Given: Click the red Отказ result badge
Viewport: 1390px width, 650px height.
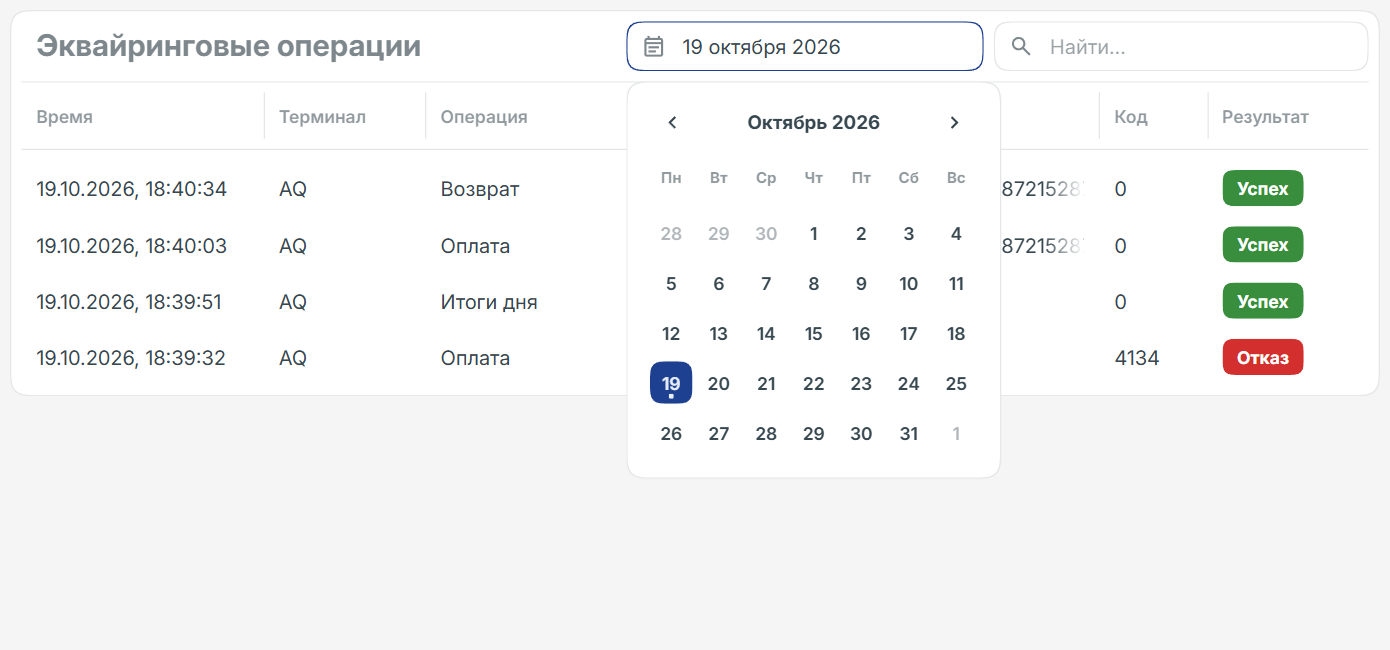Looking at the screenshot, I should pos(1263,358).
